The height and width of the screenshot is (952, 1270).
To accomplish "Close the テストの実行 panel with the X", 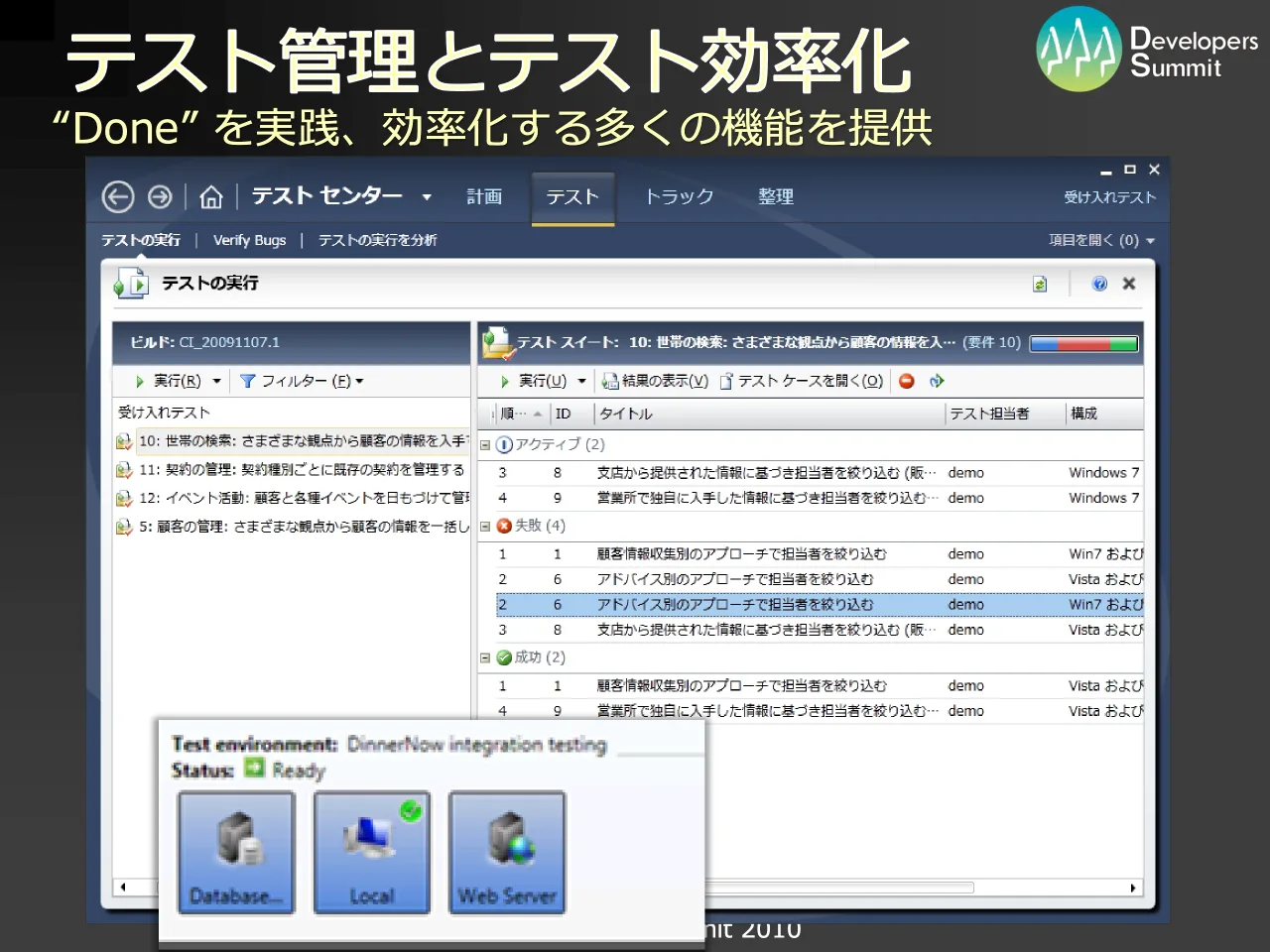I will pos(1129,284).
